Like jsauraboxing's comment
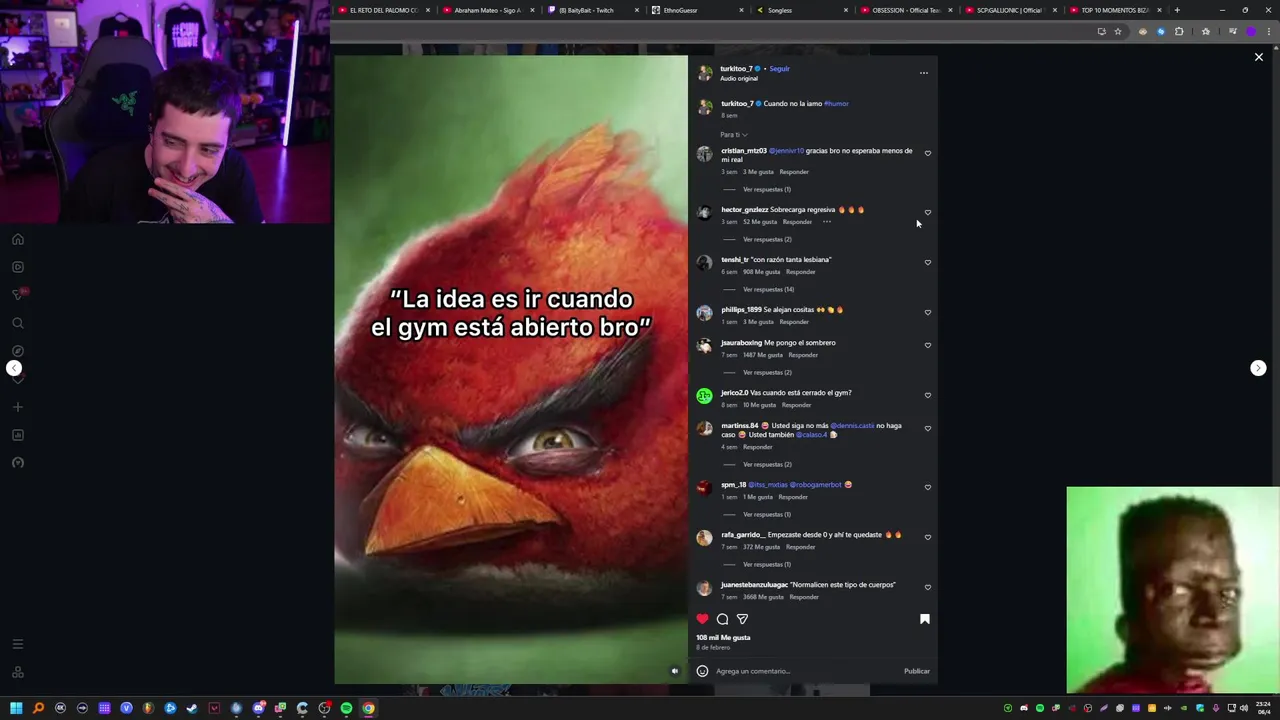 click(x=928, y=346)
